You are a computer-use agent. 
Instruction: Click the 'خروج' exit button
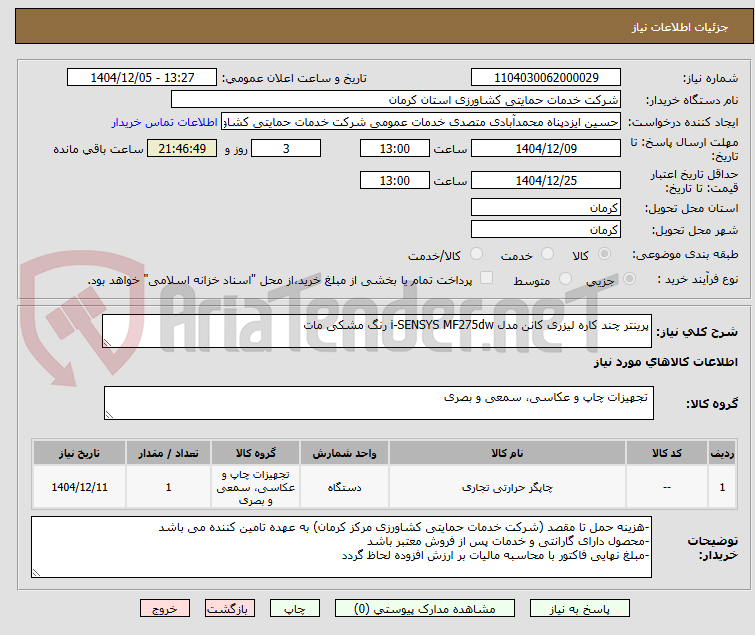tap(165, 609)
